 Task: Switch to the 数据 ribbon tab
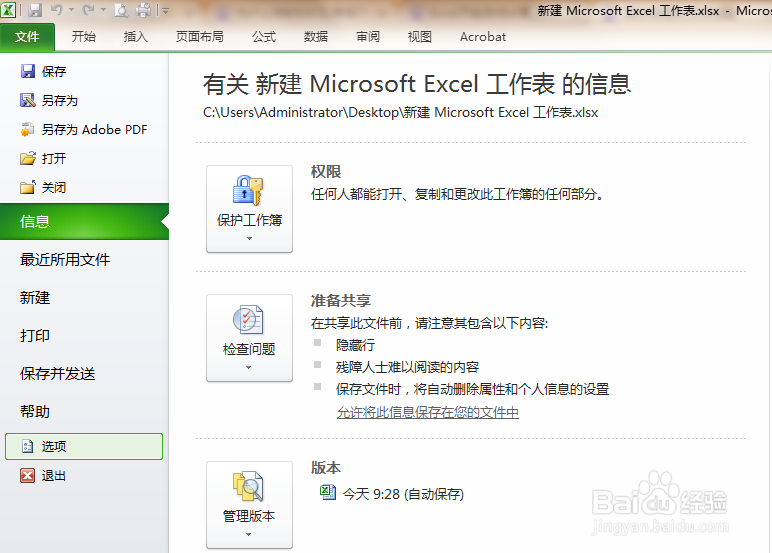pos(316,37)
